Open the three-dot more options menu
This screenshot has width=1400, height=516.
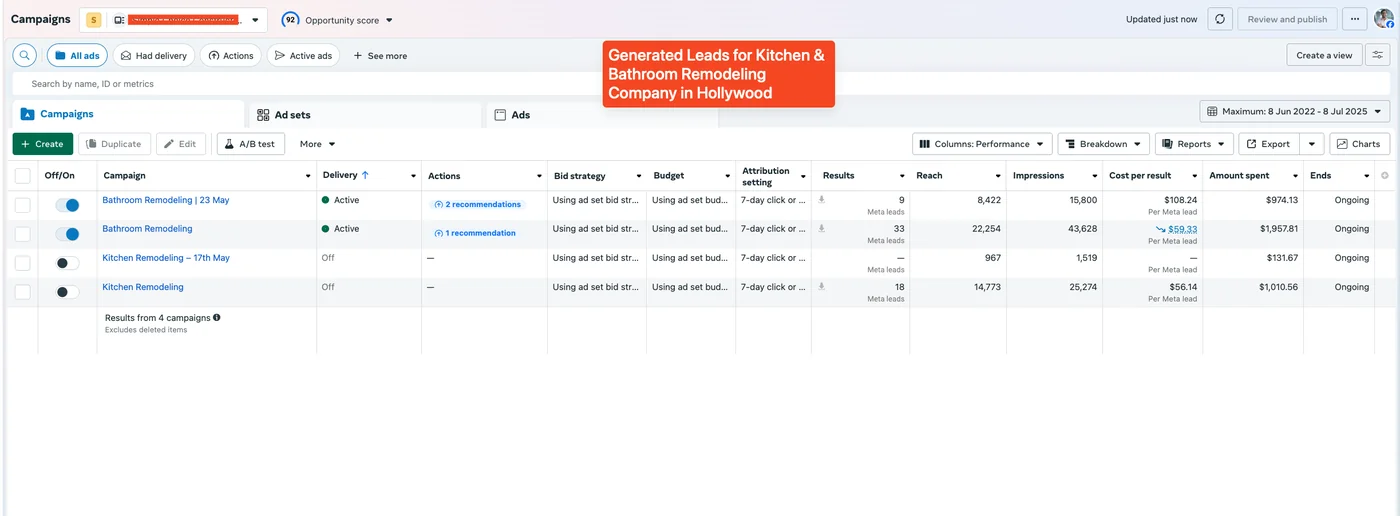pos(1355,19)
